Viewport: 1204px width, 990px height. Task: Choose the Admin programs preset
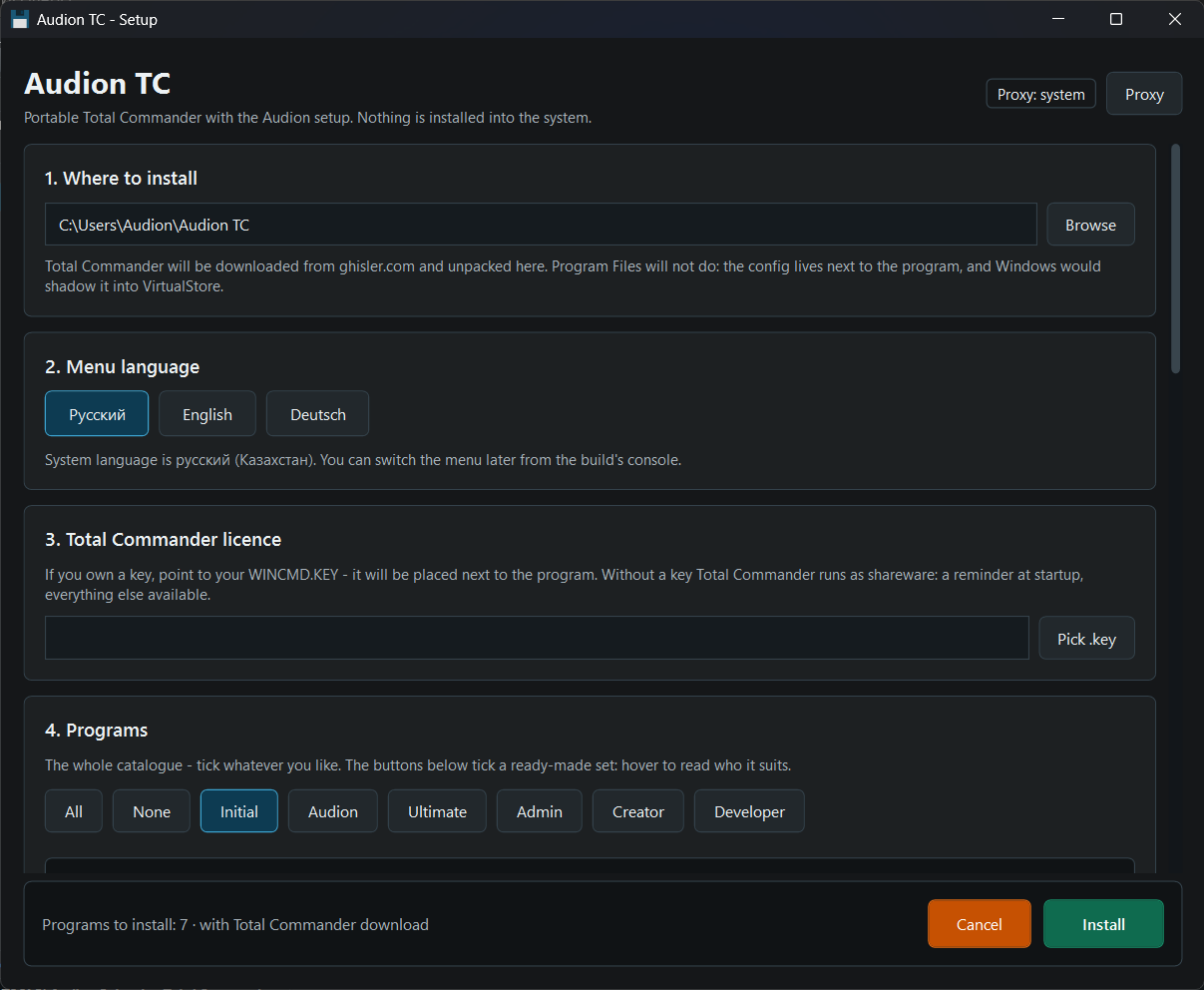click(x=540, y=811)
